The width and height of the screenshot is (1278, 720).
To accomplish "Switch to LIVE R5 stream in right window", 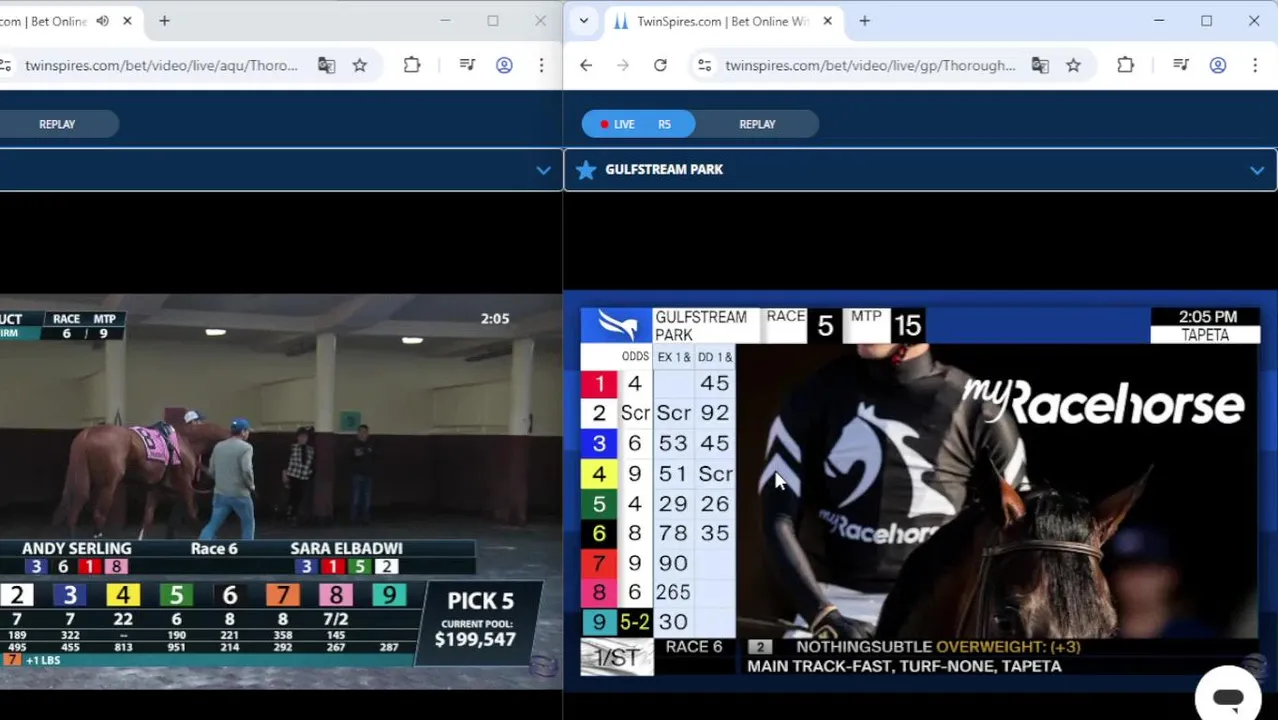I will click(638, 124).
